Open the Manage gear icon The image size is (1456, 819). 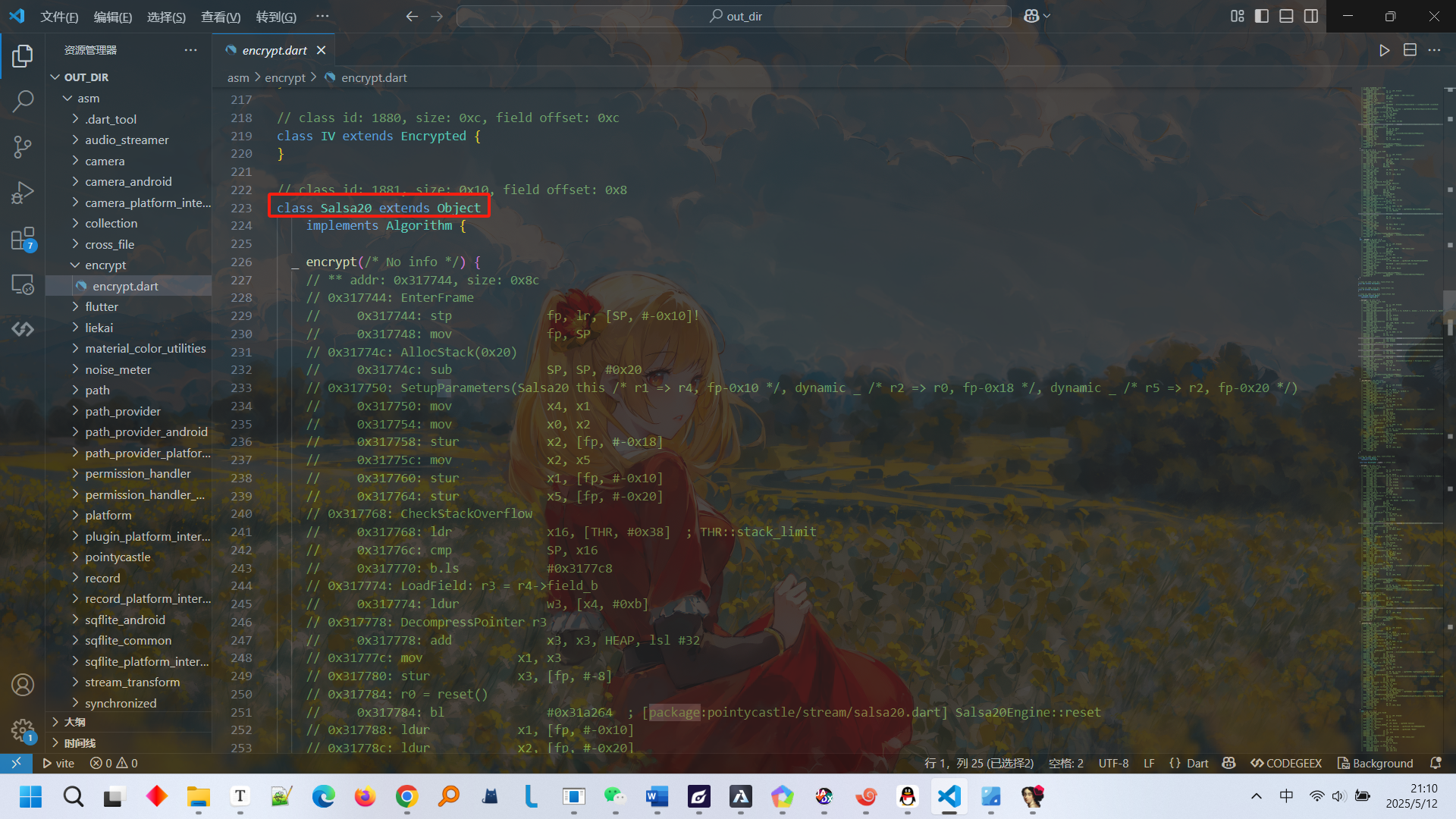coord(23,730)
